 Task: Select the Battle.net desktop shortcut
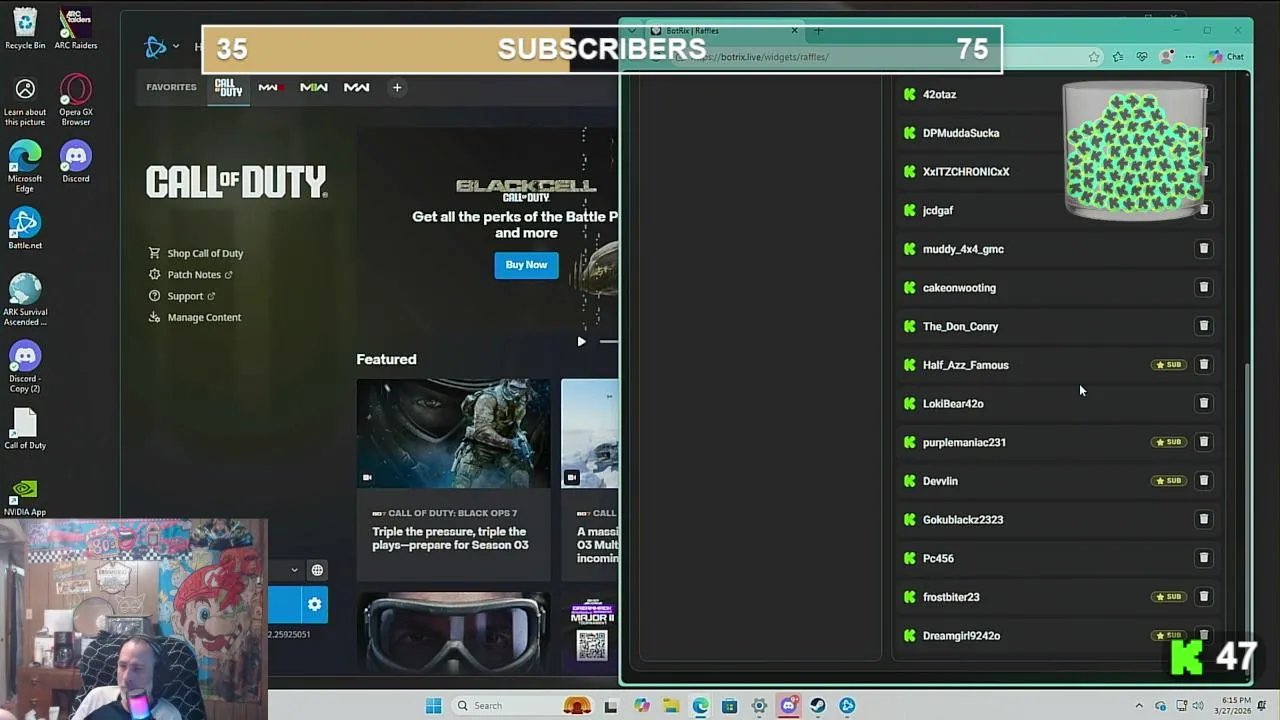25,228
